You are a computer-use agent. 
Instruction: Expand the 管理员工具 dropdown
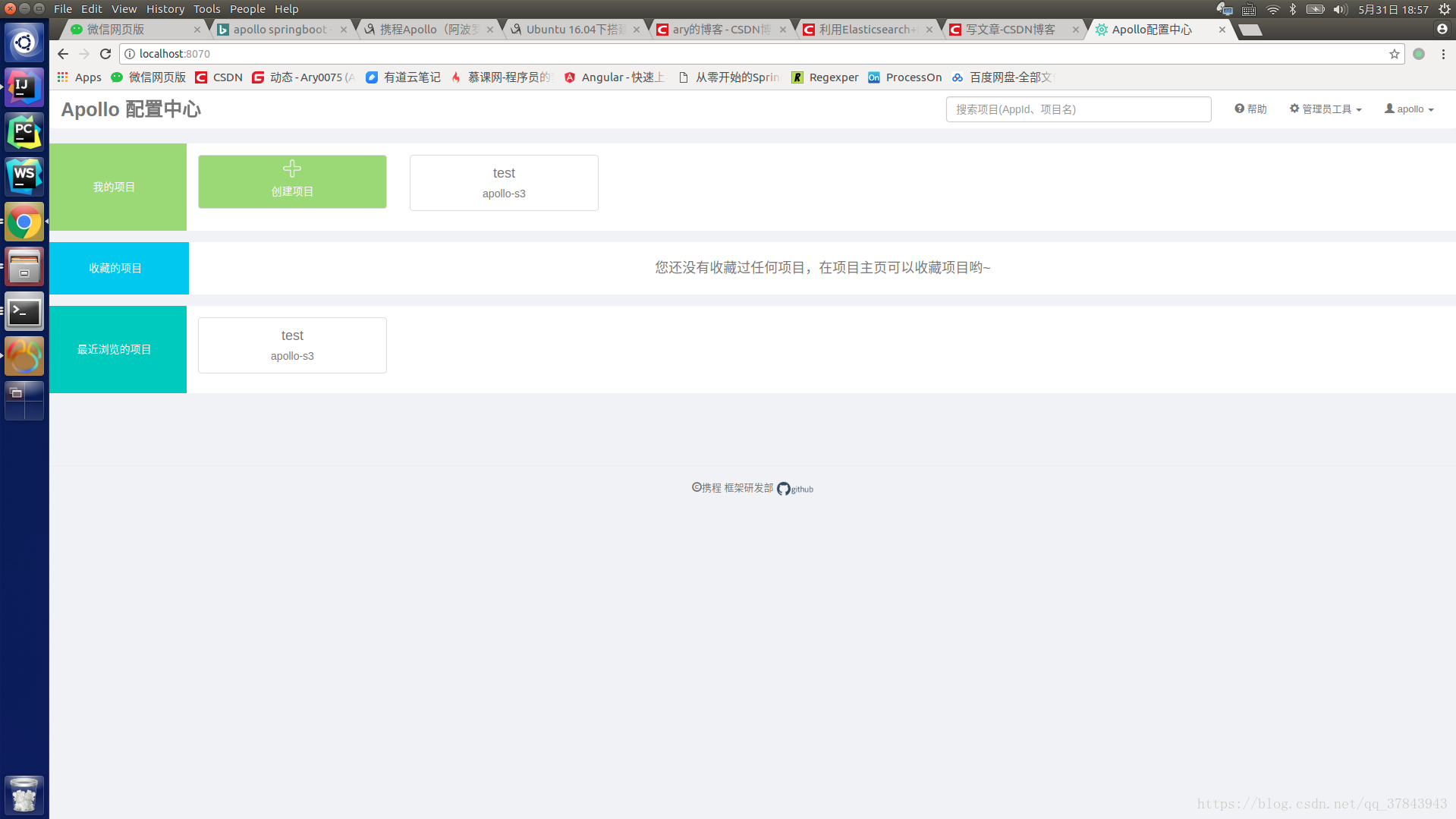point(1325,109)
